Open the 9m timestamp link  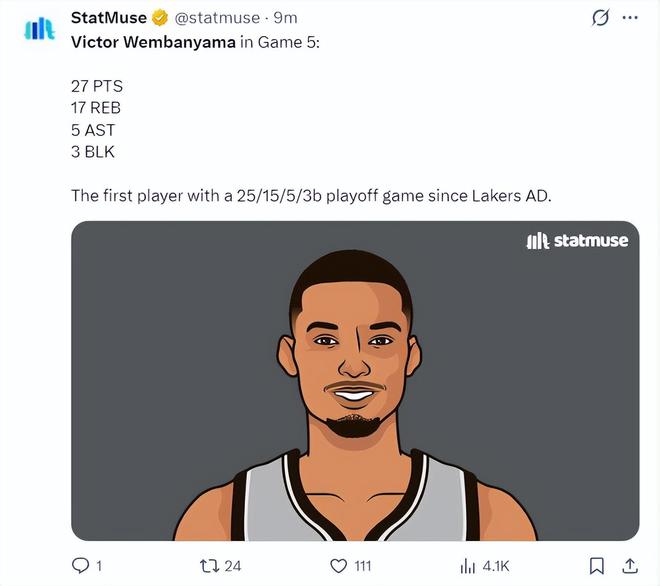[x=285, y=18]
